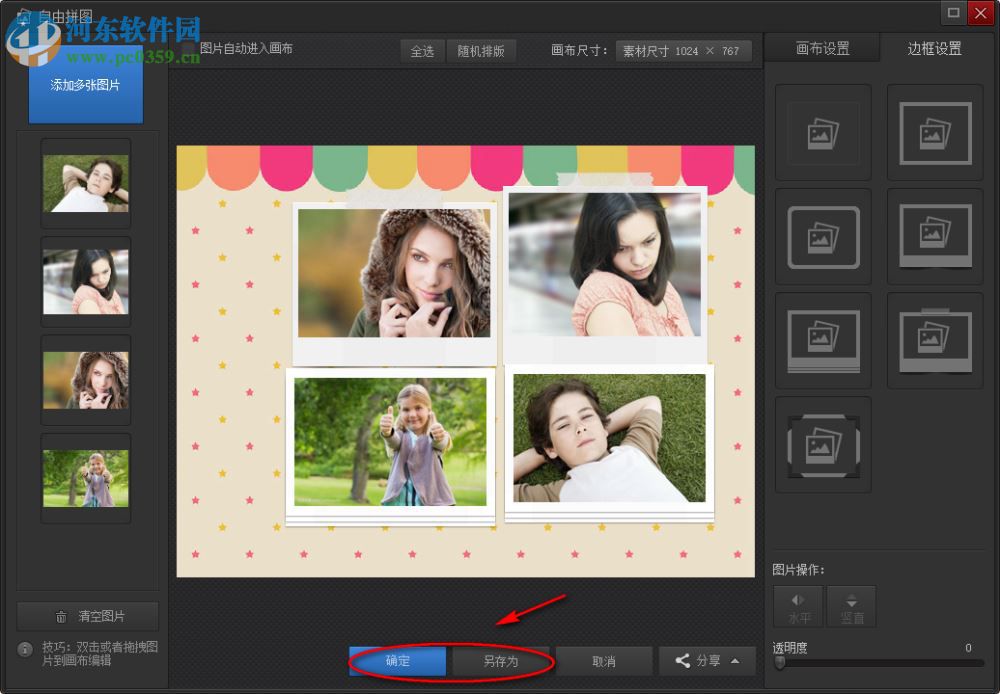
Task: Select the girl in fur hood thumbnail
Action: click(86, 380)
